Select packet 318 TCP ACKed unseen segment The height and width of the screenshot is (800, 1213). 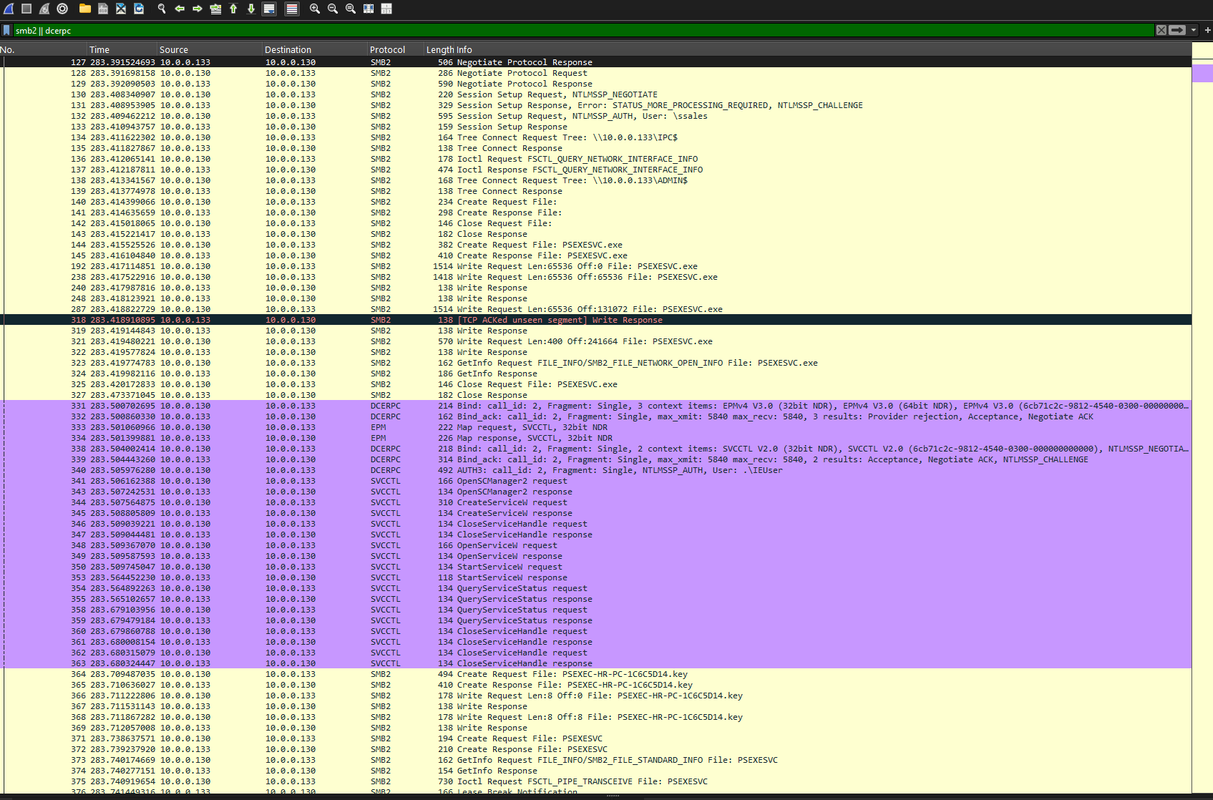click(x=596, y=320)
